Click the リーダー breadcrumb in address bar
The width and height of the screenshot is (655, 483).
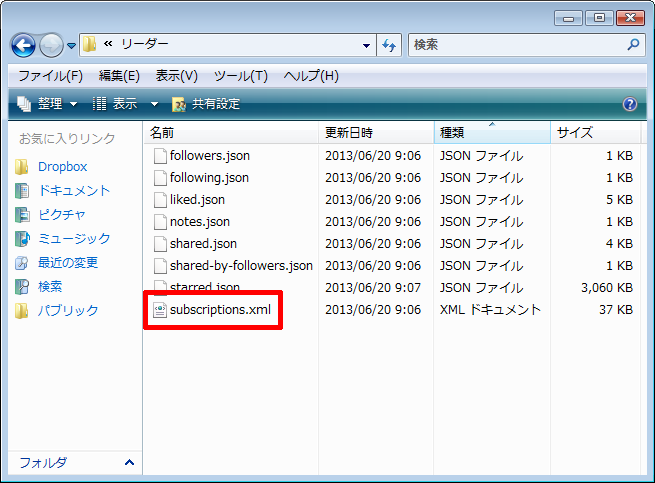click(145, 44)
